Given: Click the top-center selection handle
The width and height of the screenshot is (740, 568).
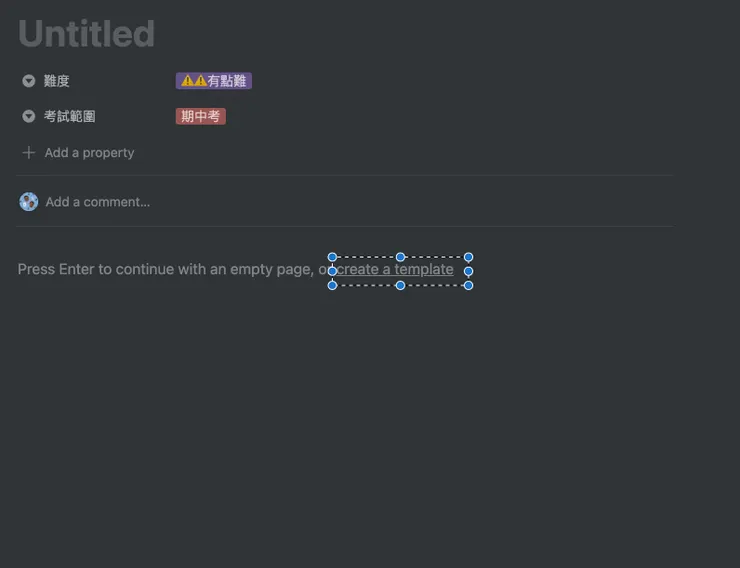Looking at the screenshot, I should (x=400, y=257).
